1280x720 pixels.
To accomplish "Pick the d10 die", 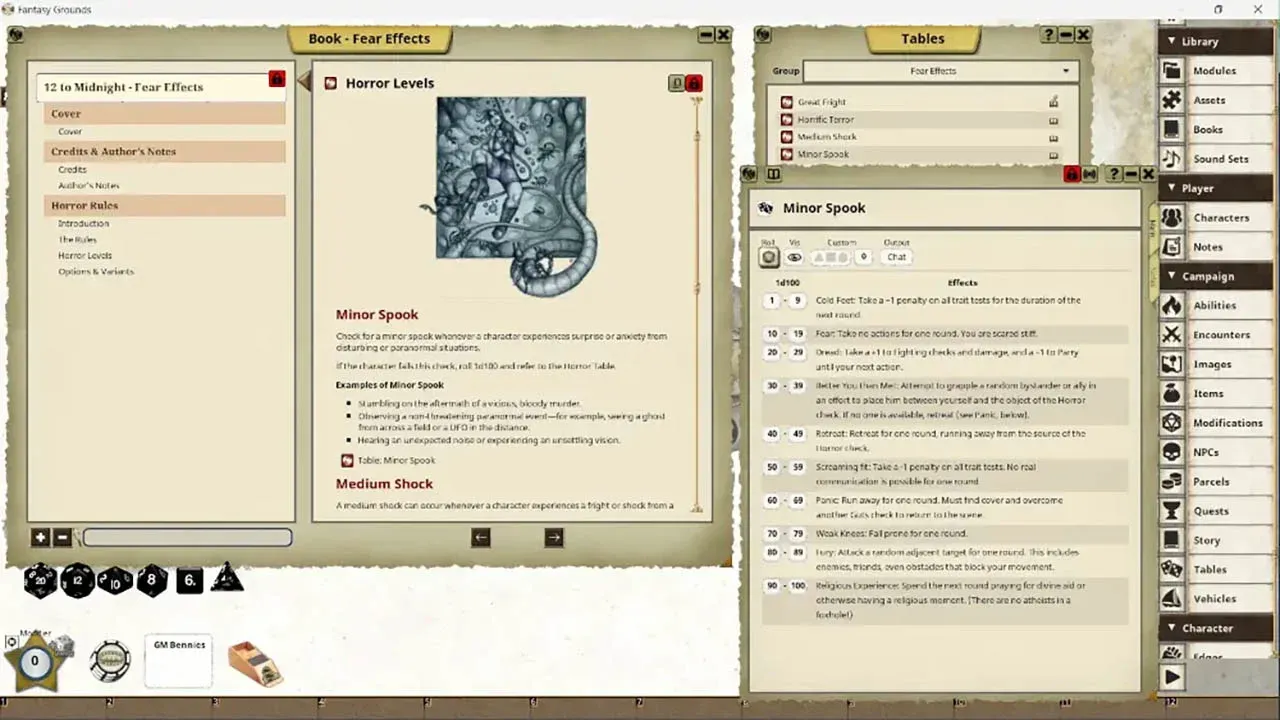I will [115, 580].
